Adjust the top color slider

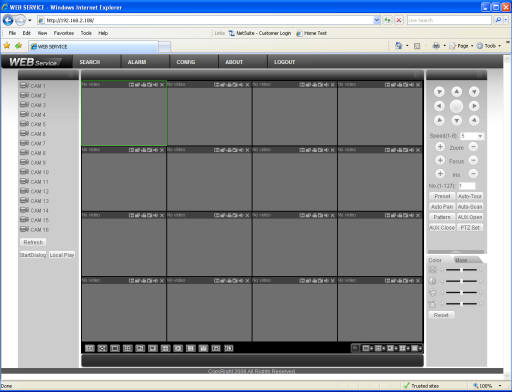click(461, 270)
